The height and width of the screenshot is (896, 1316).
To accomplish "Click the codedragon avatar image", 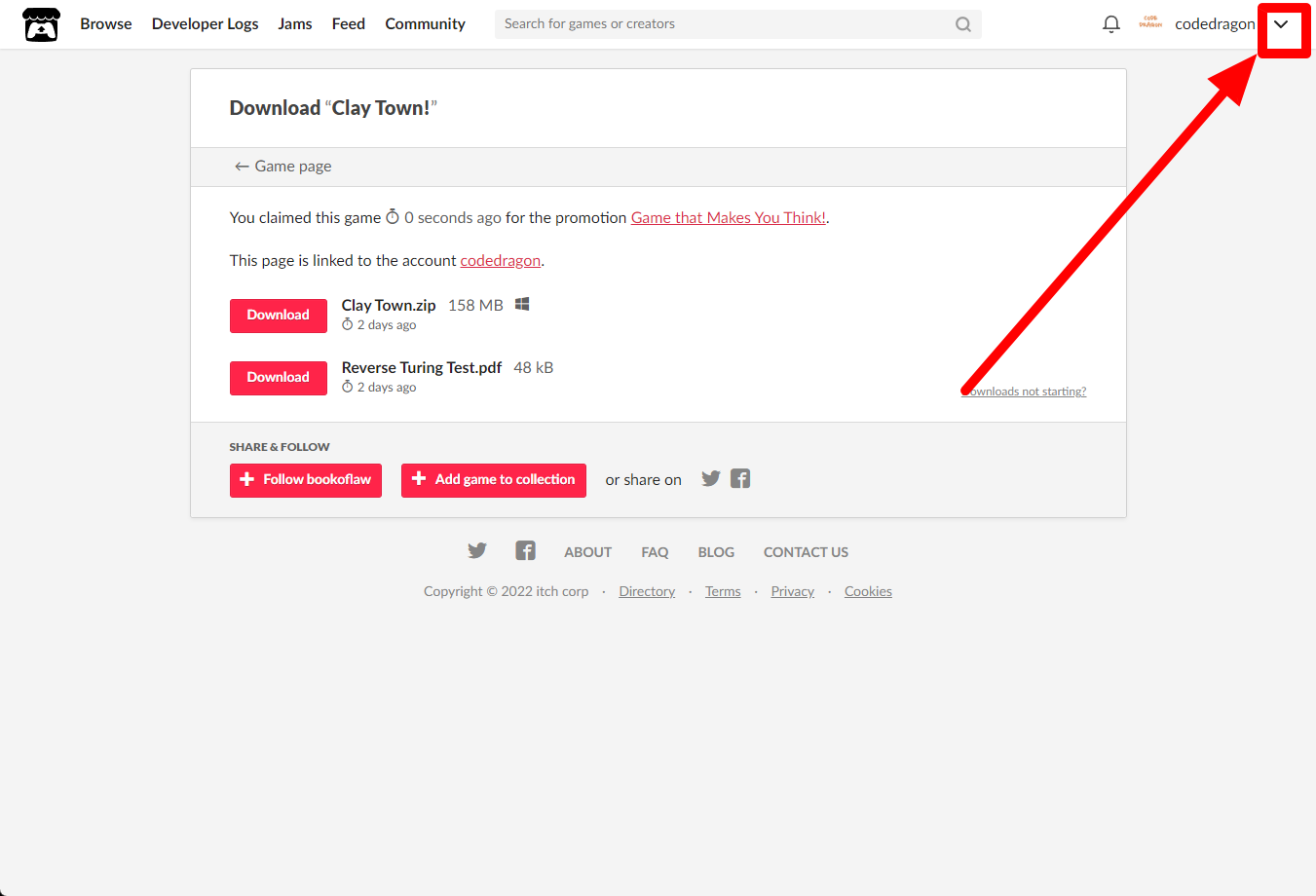I will click(1150, 23).
